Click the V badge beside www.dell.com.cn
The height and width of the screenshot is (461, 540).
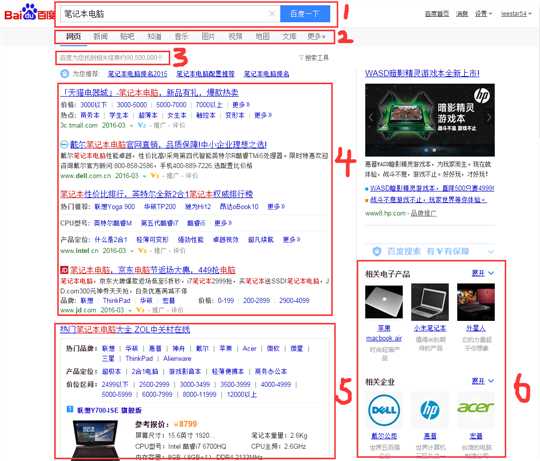(155, 176)
